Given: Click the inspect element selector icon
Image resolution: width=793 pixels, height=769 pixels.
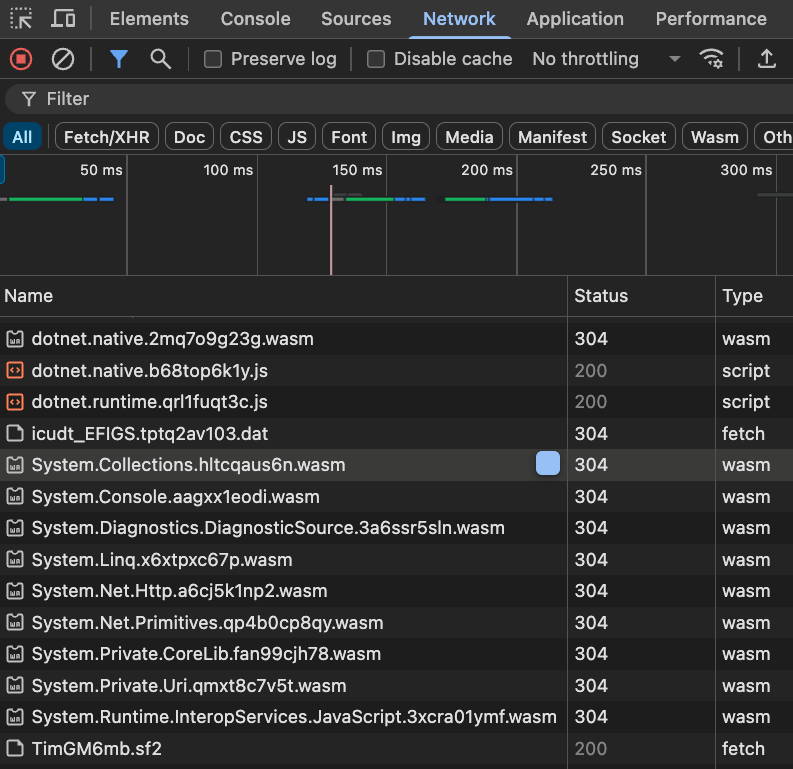Looking at the screenshot, I should pos(21,19).
